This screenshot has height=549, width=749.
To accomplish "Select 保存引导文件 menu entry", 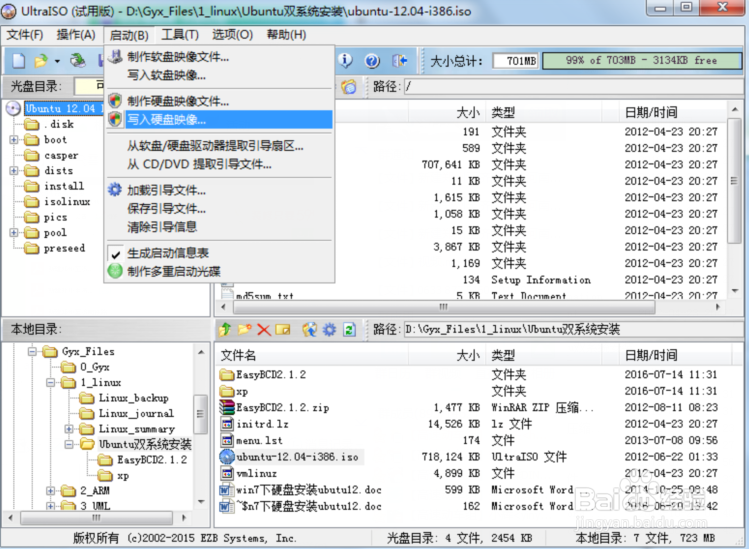I will tap(220, 209).
